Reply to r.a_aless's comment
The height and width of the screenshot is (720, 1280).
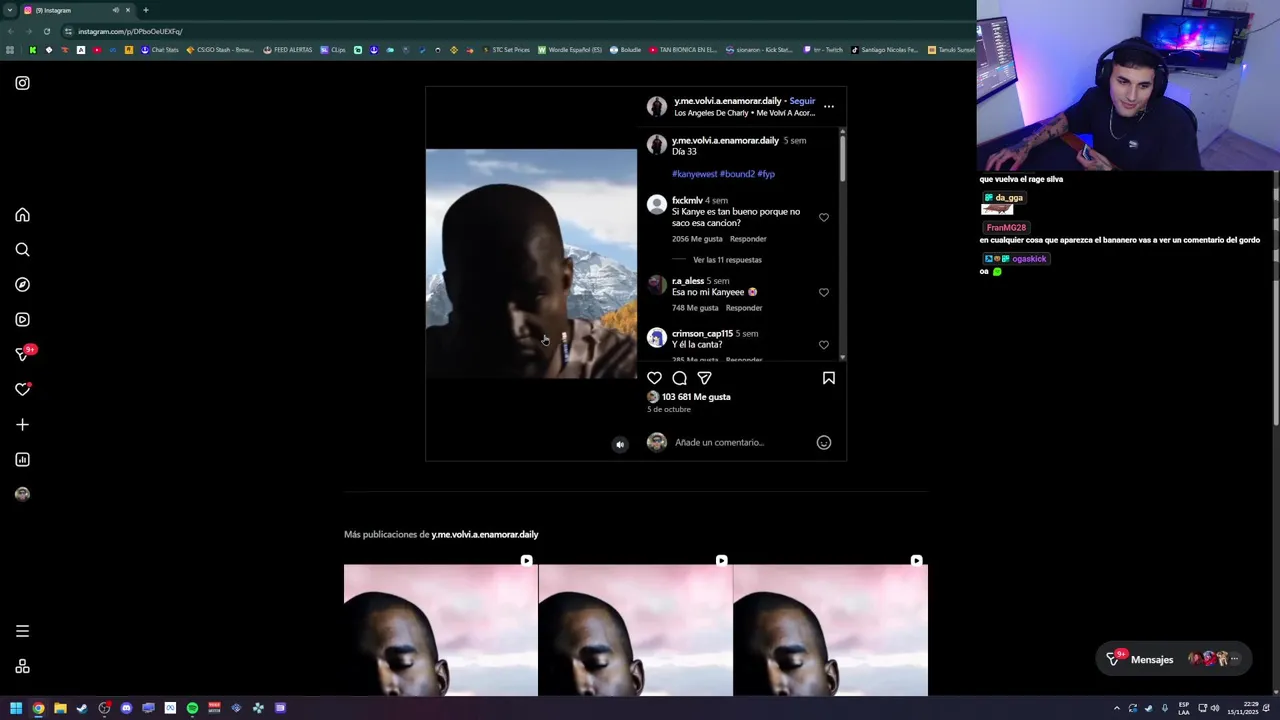point(744,308)
